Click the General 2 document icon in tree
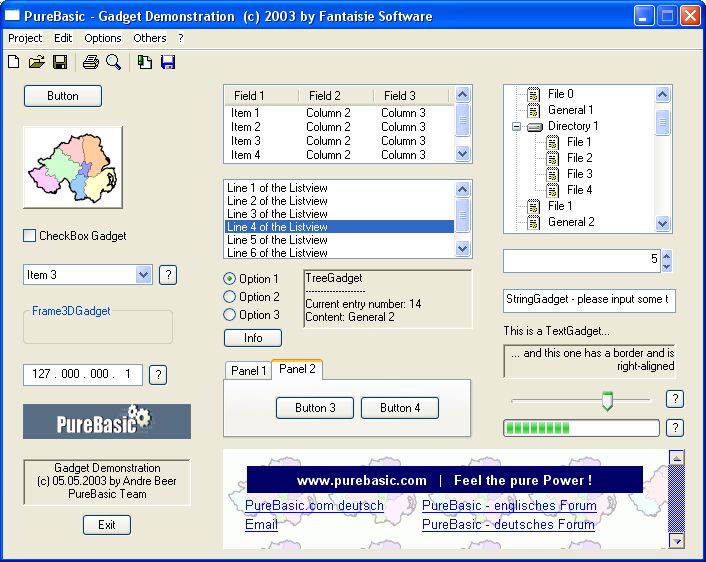This screenshot has width=706, height=562. pos(533,222)
